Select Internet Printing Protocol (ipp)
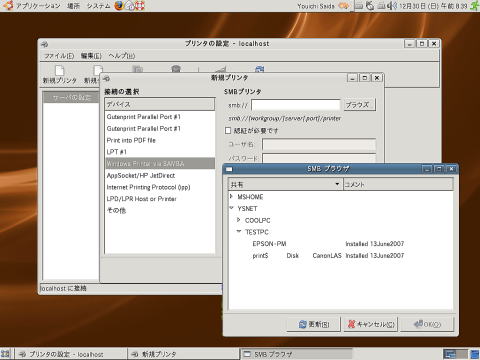This screenshot has height=360, width=480. point(160,187)
